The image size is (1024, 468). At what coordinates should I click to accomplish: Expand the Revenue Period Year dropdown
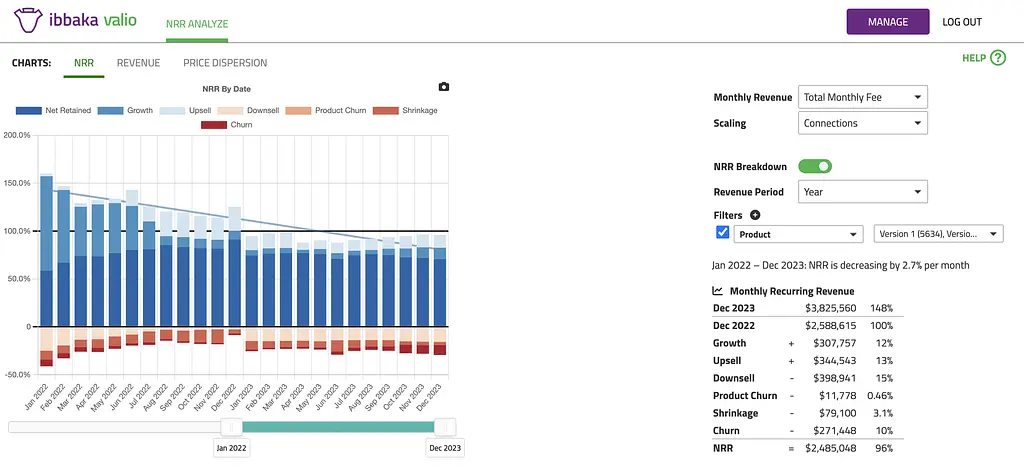(862, 192)
